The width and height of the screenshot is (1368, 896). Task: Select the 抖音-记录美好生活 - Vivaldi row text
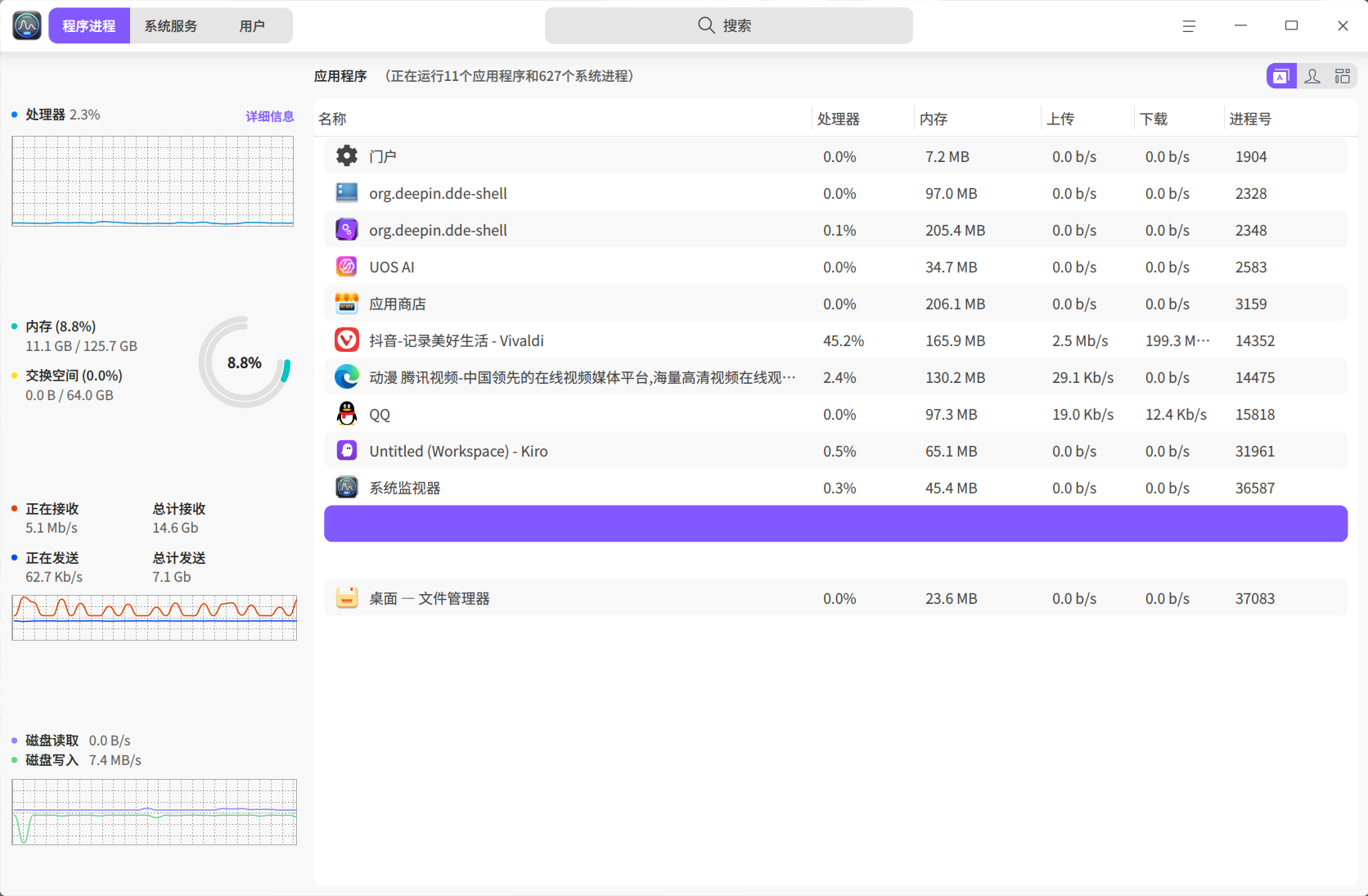click(457, 340)
